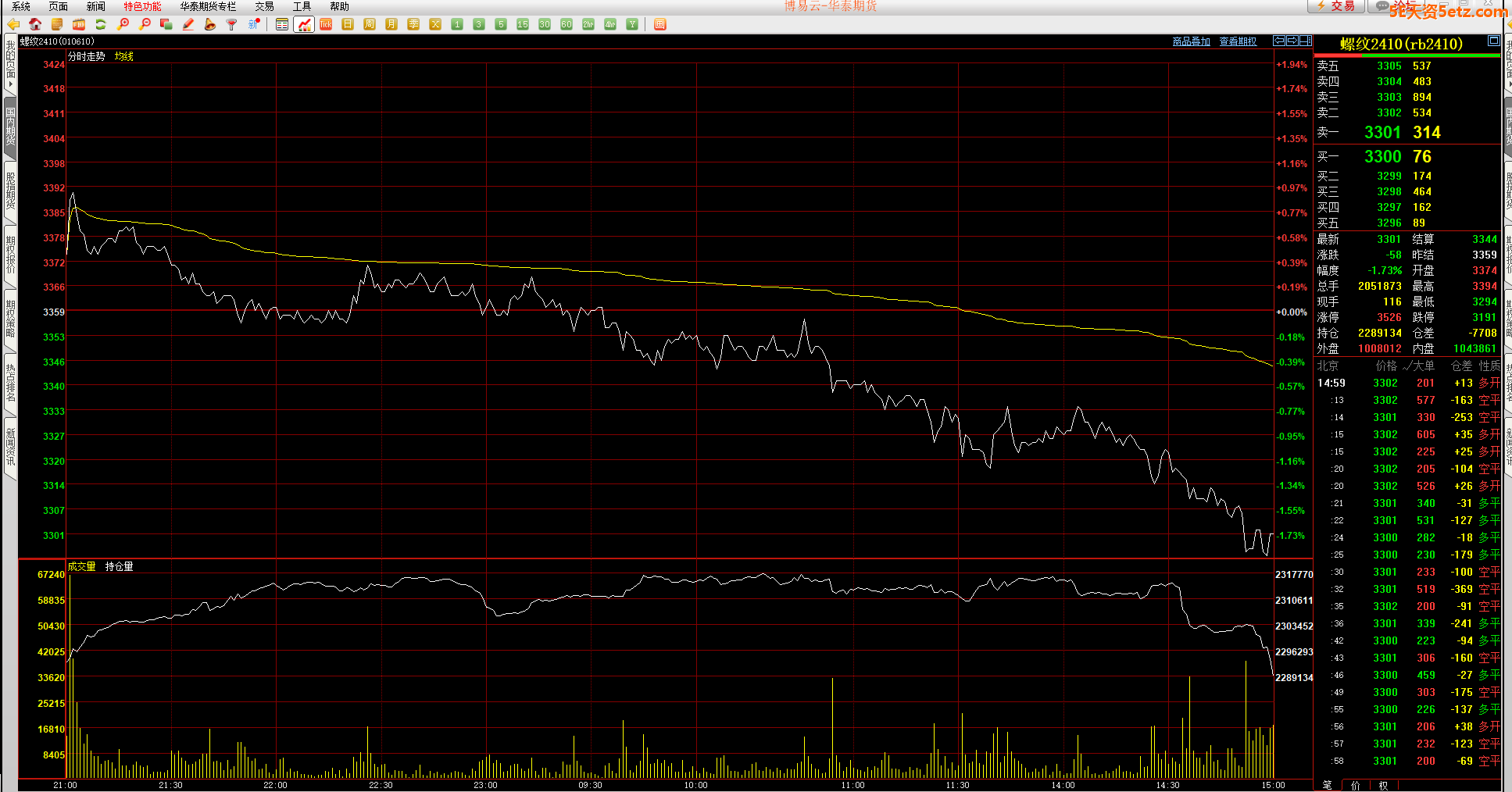Toggle the 均线 average line indicator

tap(123, 56)
